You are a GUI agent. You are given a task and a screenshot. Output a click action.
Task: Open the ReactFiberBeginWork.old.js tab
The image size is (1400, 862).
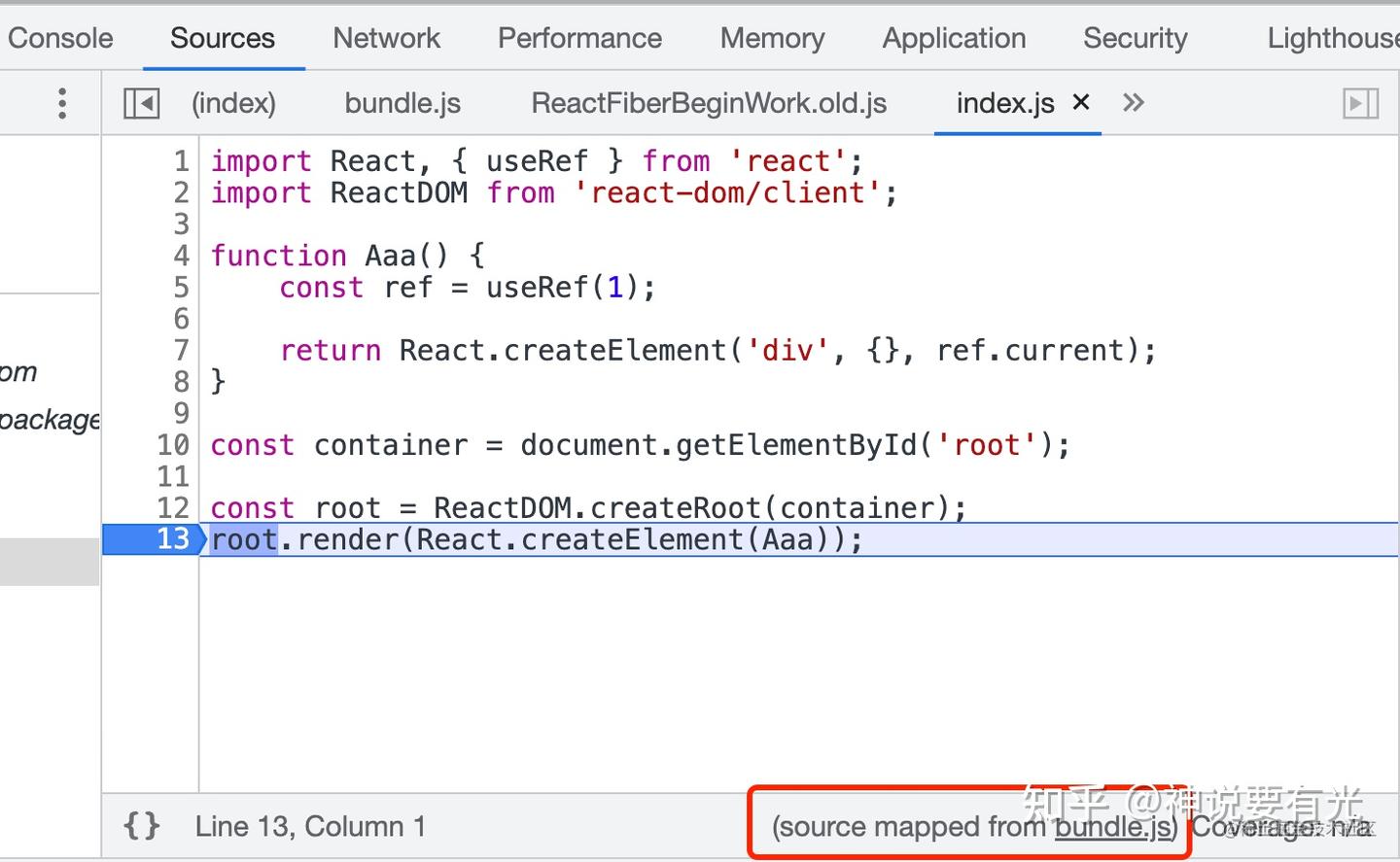click(708, 102)
